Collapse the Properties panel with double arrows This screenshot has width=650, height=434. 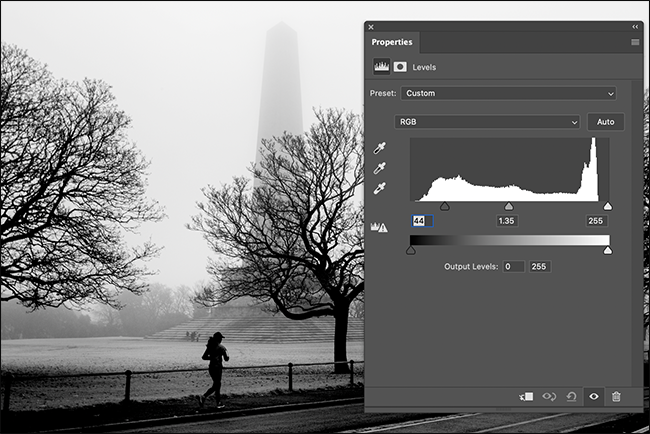pos(635,27)
